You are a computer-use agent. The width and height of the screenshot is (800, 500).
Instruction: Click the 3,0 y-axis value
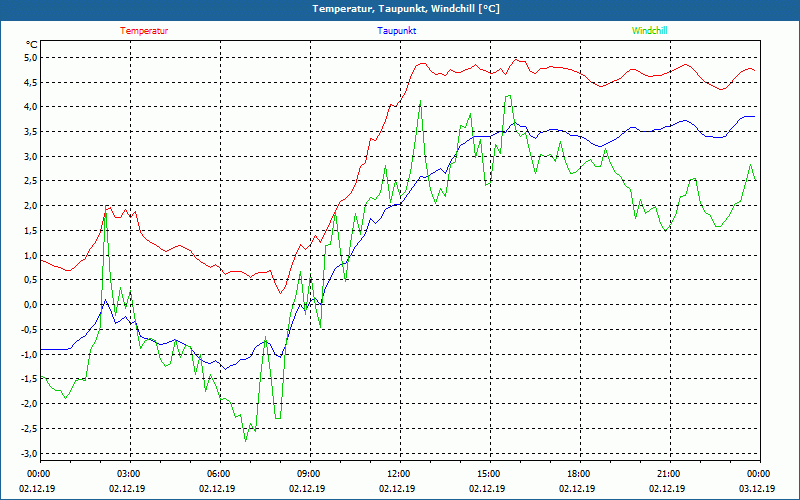coord(31,156)
